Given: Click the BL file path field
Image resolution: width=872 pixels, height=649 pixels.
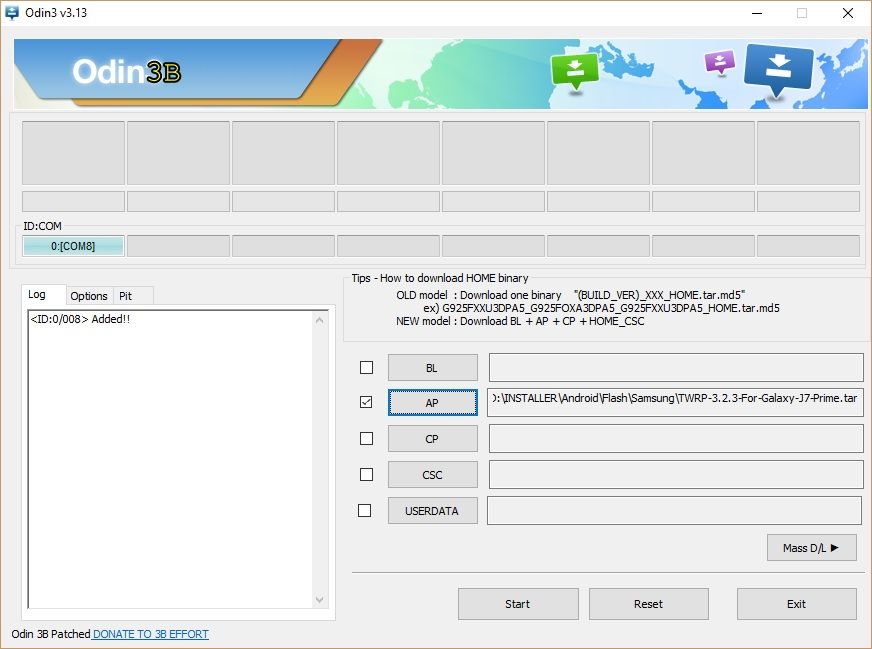Looking at the screenshot, I should [x=676, y=368].
